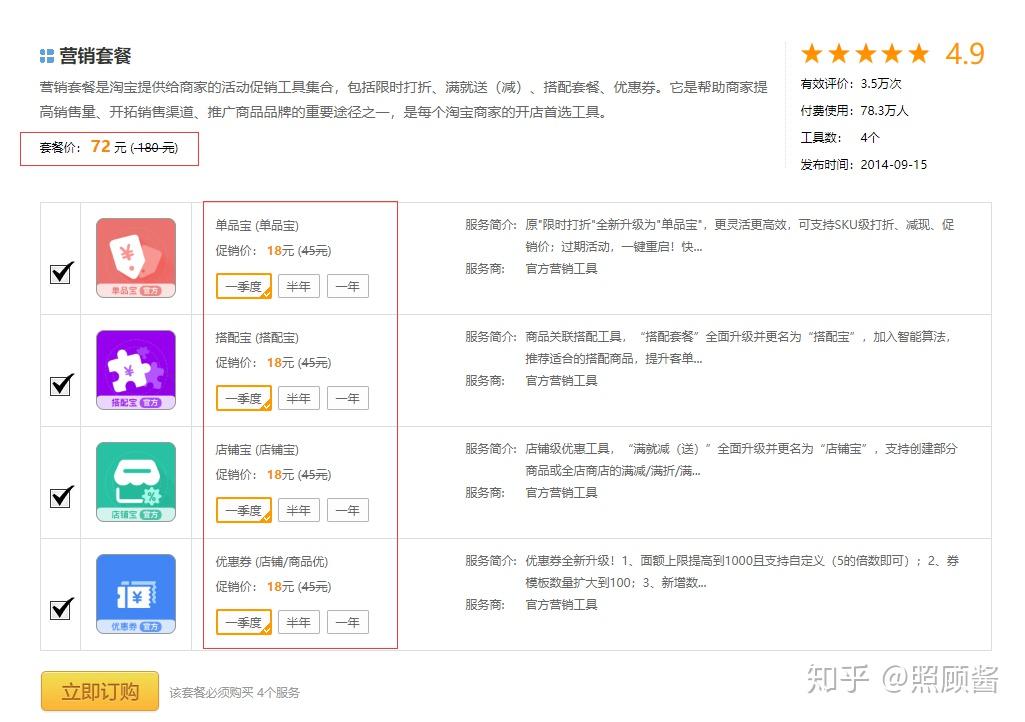Screen dimensions: 1025x722
Task: Click the 单品宝 red price-tag icon
Action: click(136, 258)
